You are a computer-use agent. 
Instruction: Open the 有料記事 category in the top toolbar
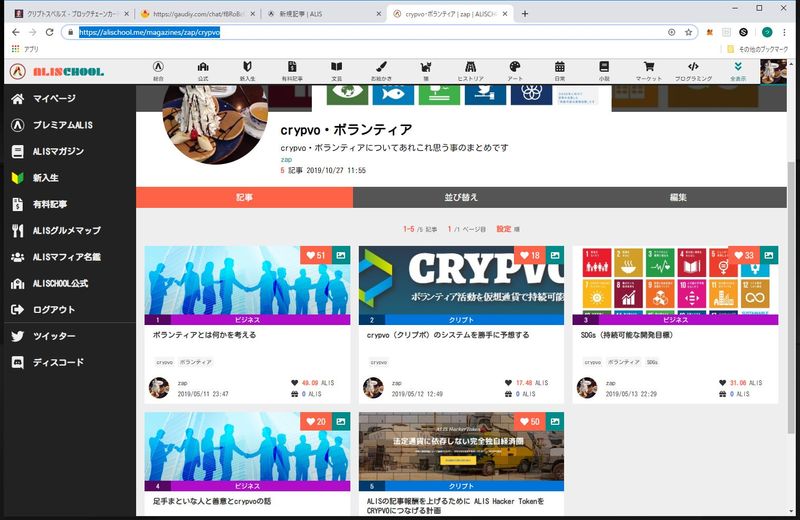pyautogui.click(x=292, y=71)
